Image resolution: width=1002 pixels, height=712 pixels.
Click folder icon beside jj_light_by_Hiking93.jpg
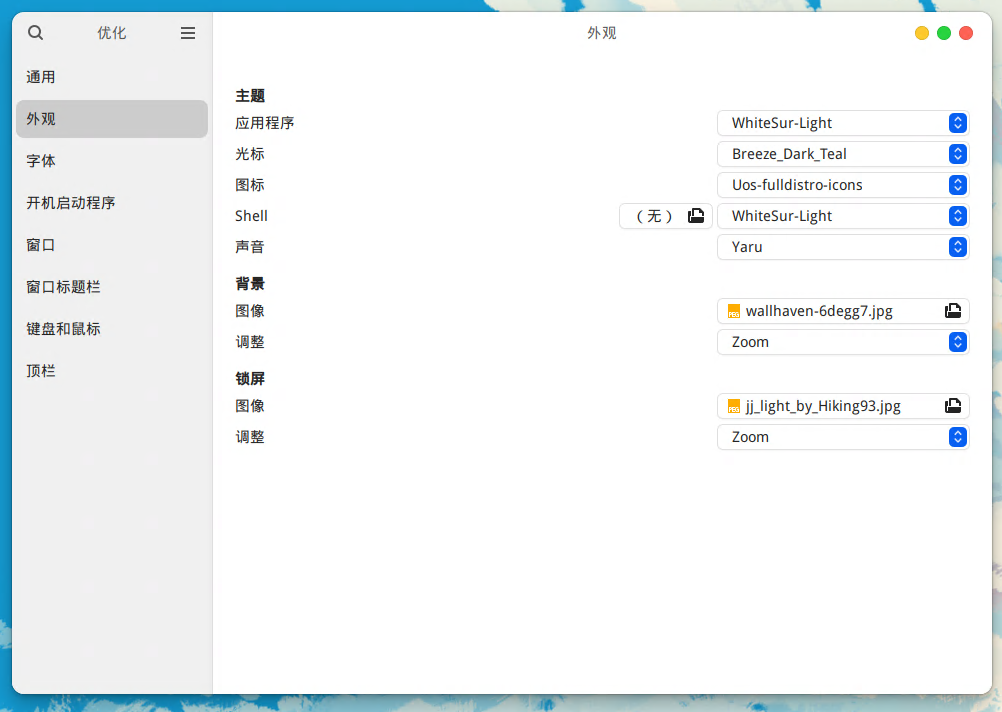953,406
